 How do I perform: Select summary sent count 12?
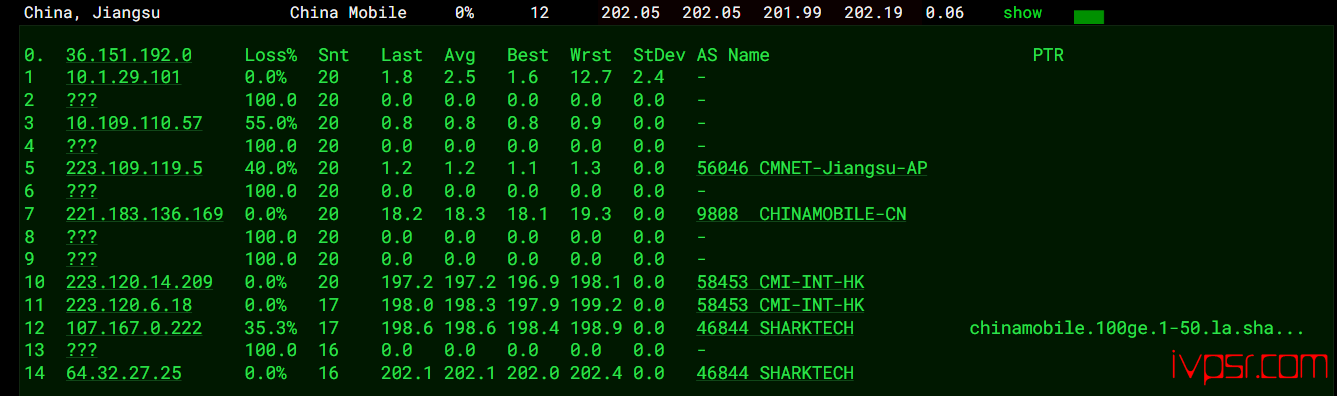[540, 13]
